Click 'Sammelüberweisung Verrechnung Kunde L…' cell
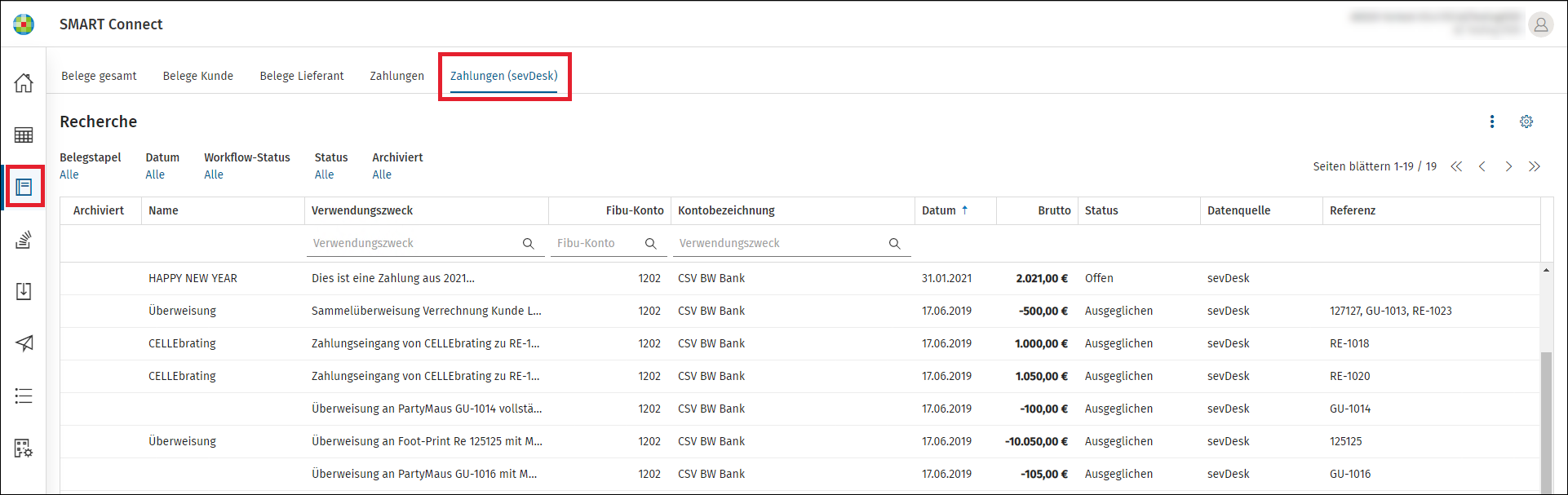 pos(427,311)
